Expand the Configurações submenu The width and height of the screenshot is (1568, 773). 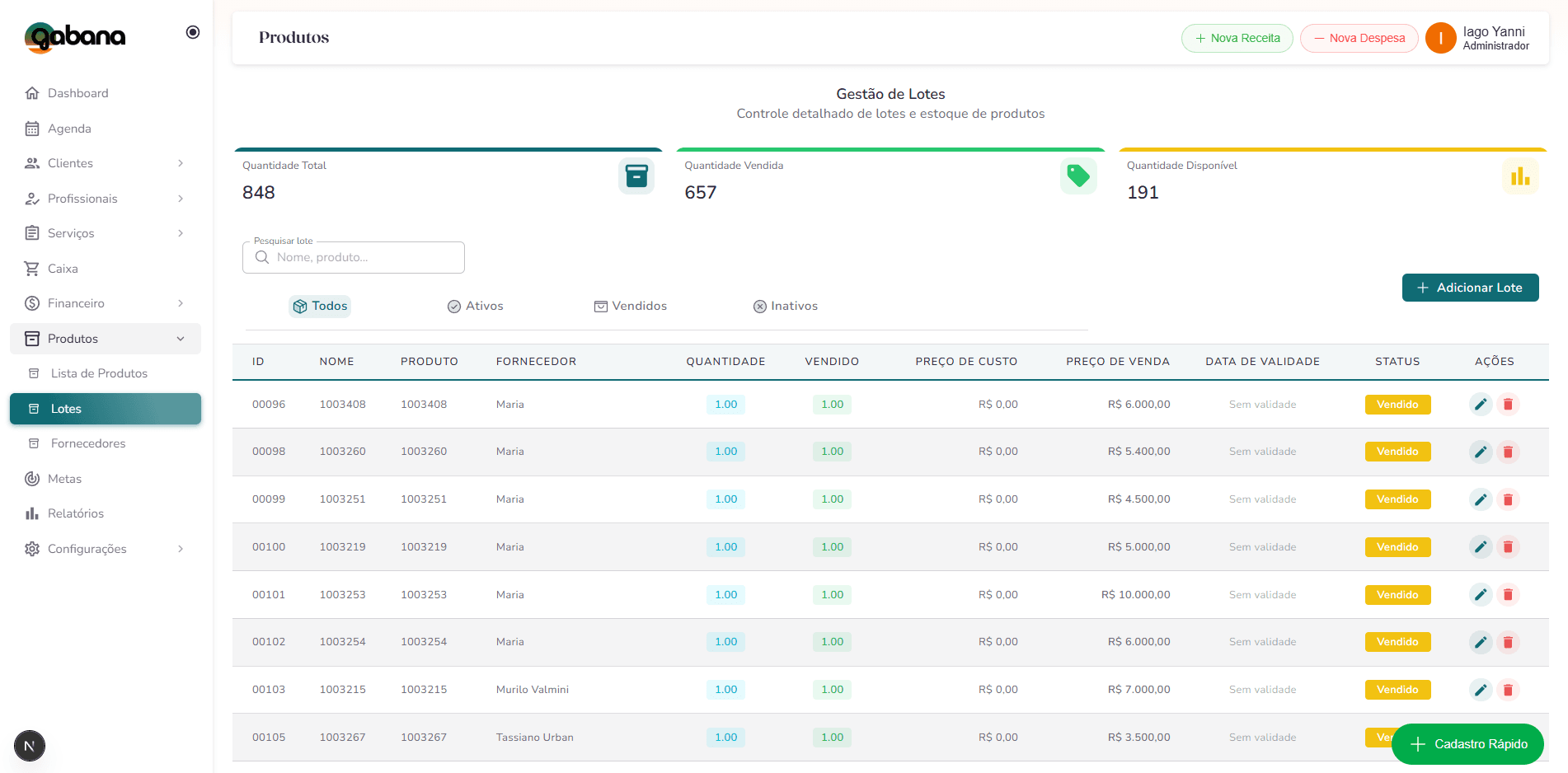point(181,549)
